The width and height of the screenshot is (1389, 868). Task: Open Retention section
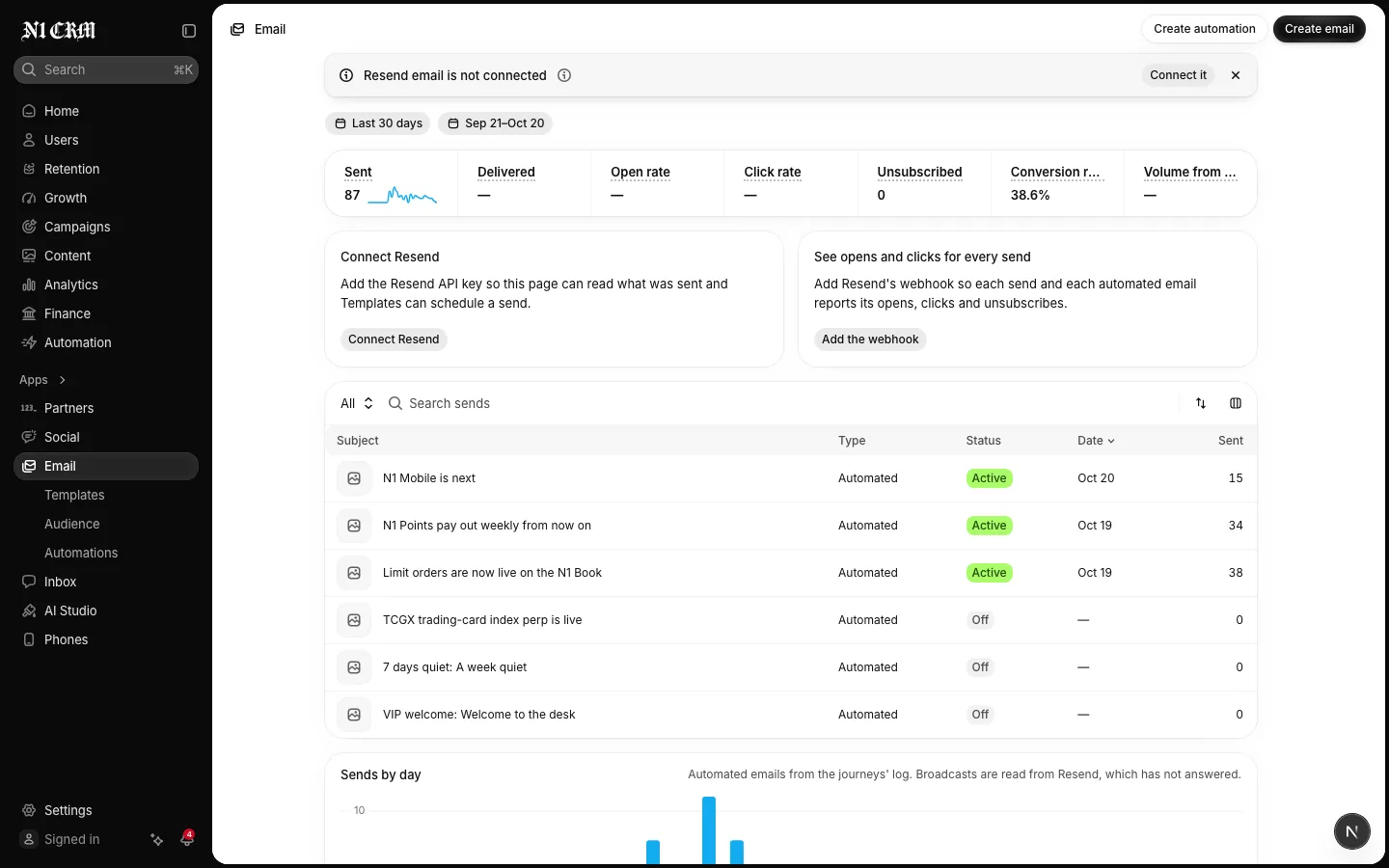click(x=106, y=169)
